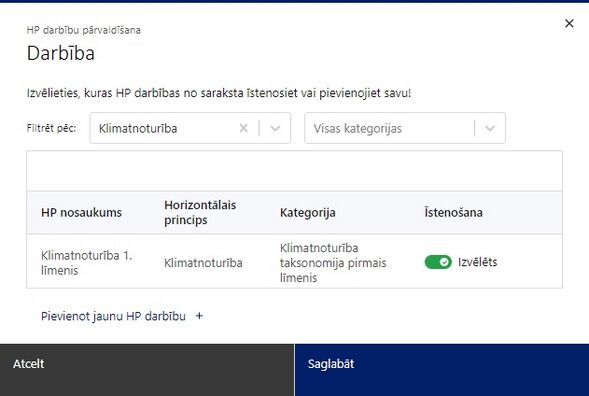Clear the Klimatnoturība filter selection
The width and height of the screenshot is (589, 396).
tap(243, 128)
